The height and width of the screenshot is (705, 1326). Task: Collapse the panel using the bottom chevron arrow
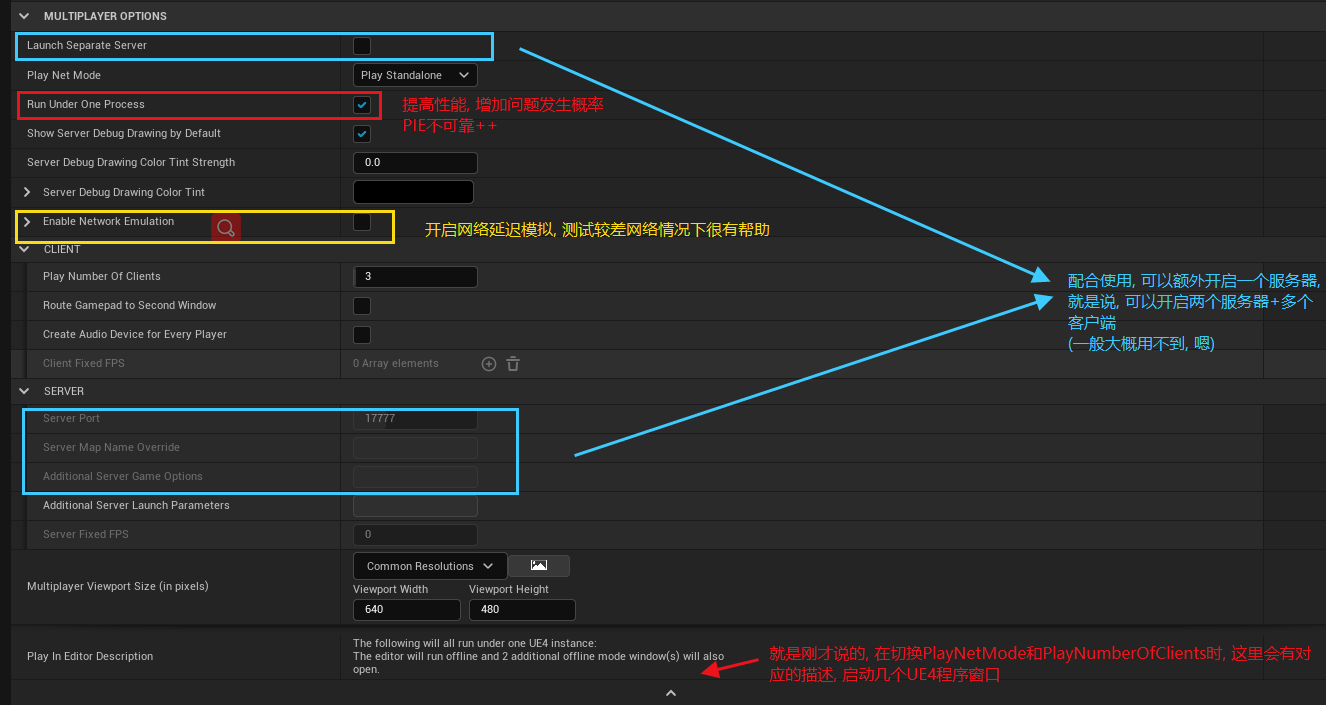pyautogui.click(x=670, y=692)
